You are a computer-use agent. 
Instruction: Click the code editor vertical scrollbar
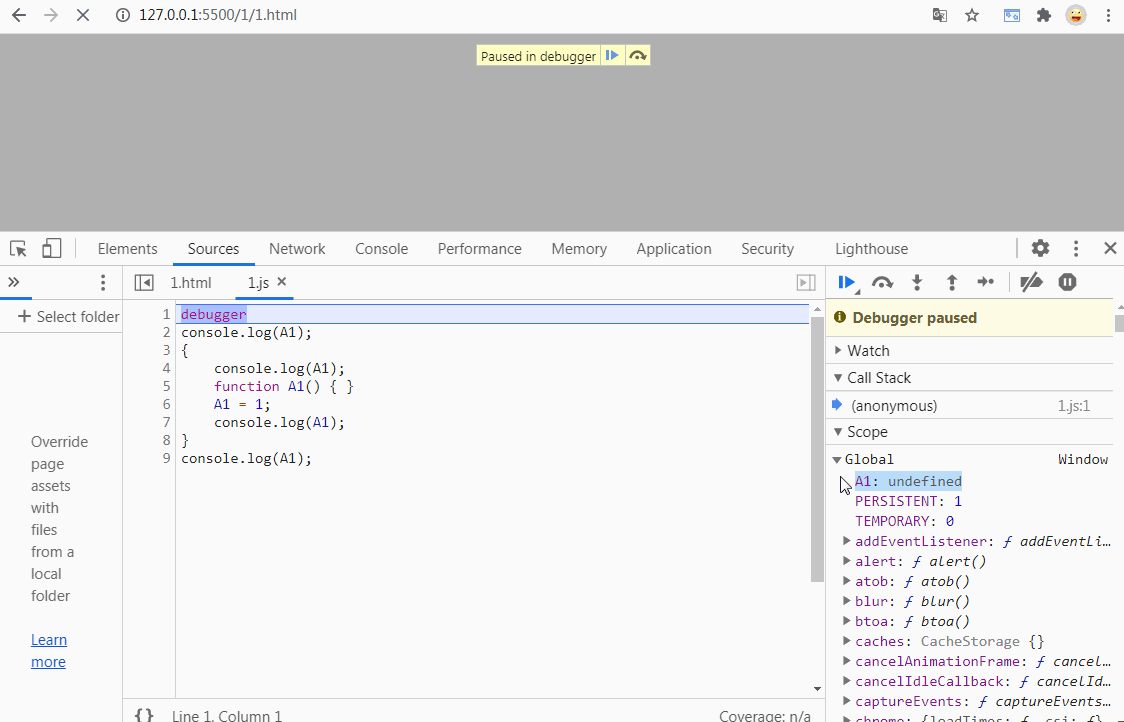[x=816, y=449]
